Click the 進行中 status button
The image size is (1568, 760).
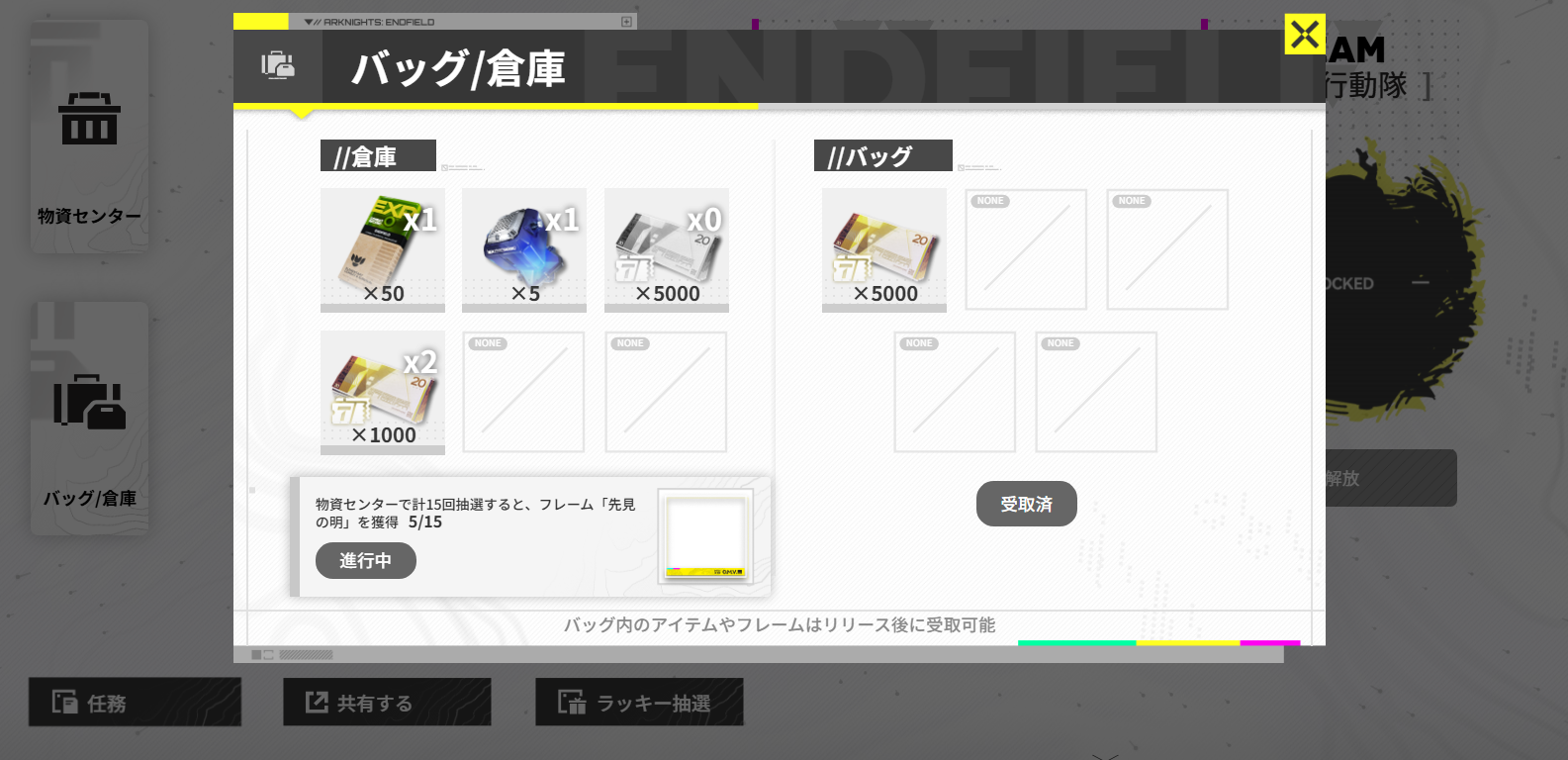(x=366, y=560)
